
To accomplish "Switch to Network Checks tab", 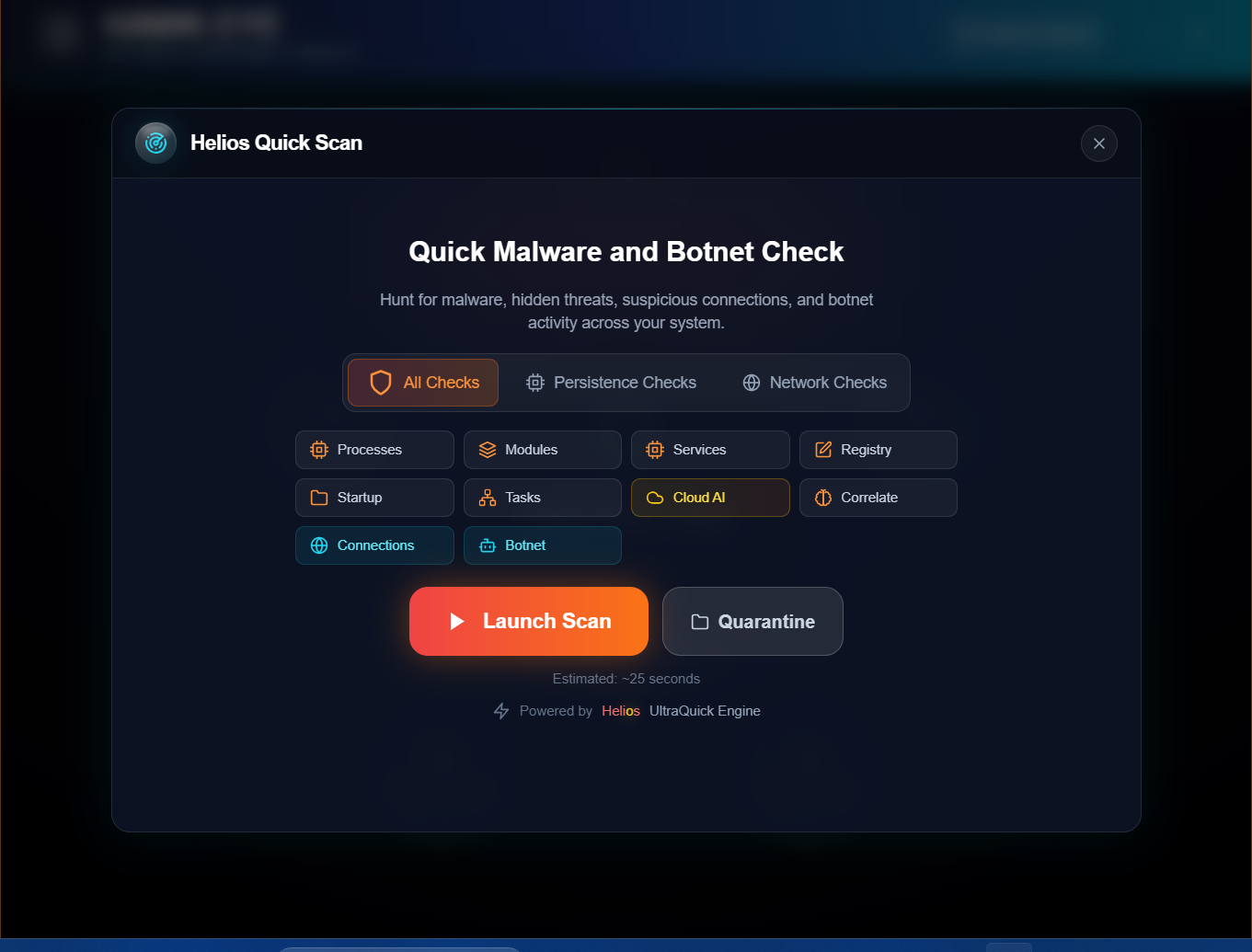I will coord(814,383).
